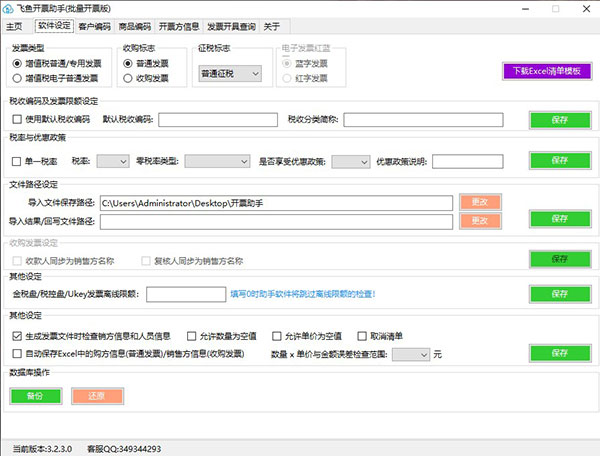Enable the 使用默认税收编码 checkbox

point(16,120)
